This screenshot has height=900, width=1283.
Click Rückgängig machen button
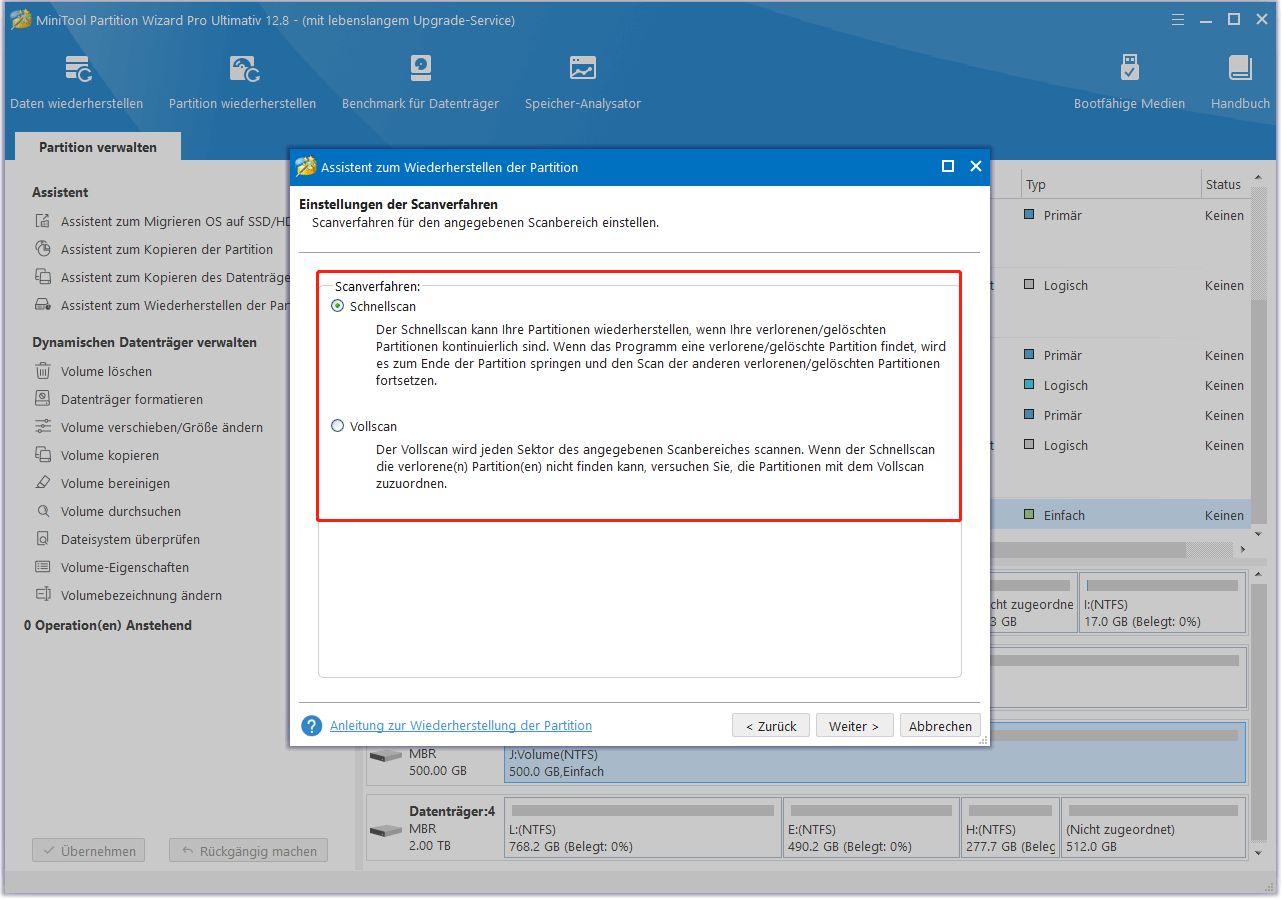pos(248,851)
